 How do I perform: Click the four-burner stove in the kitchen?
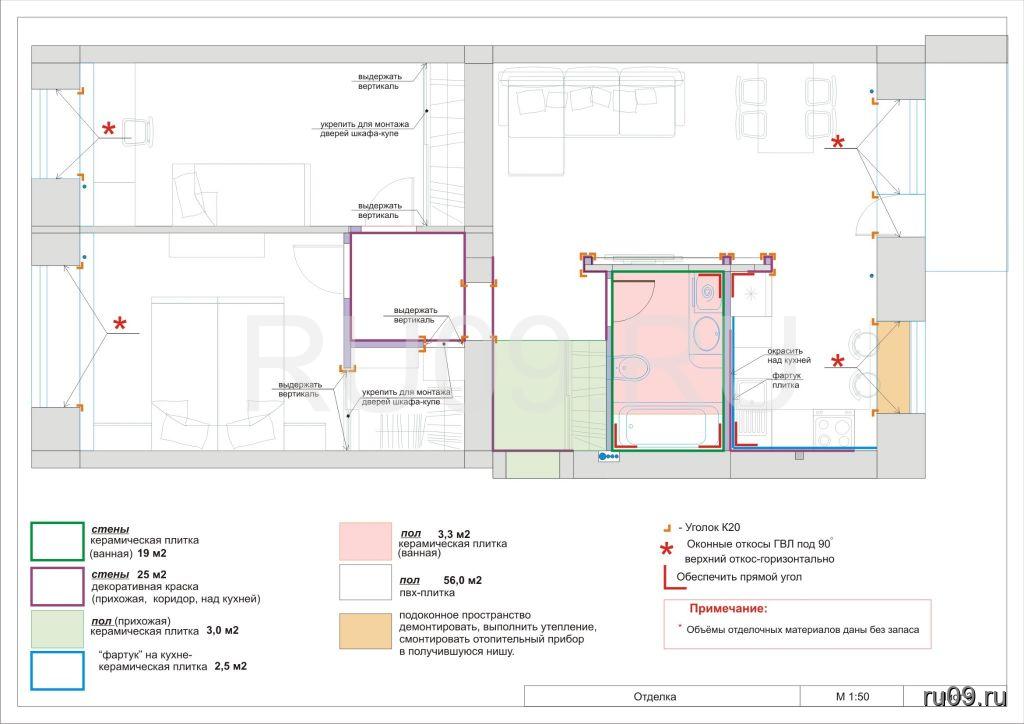click(834, 430)
